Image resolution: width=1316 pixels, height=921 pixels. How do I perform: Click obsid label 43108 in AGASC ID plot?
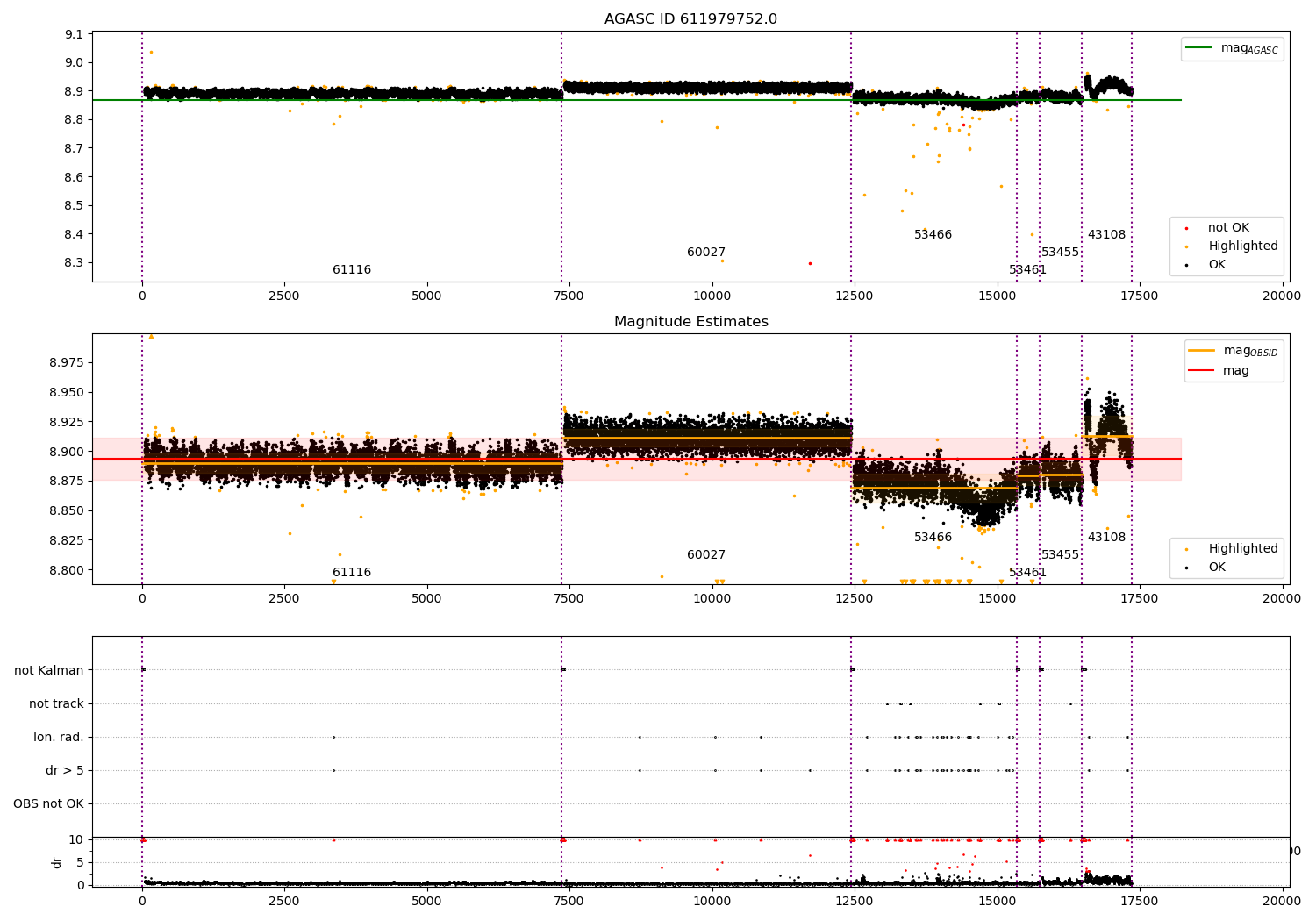coord(1106,235)
